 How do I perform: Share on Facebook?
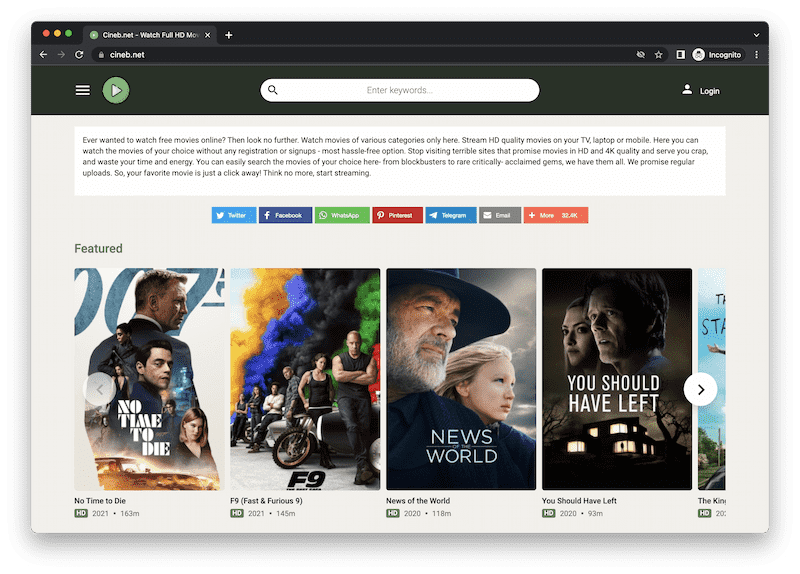click(x=285, y=215)
